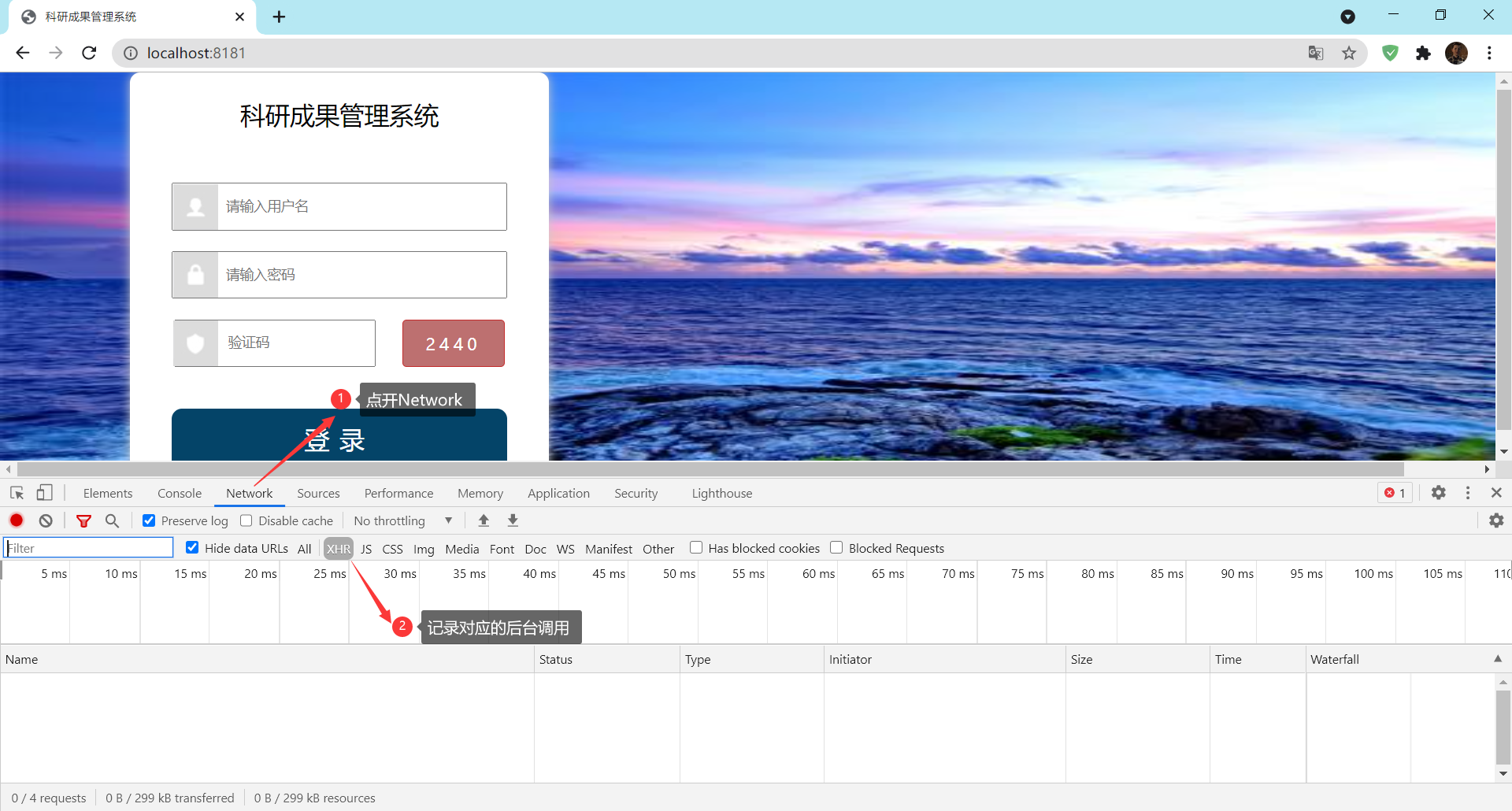Image resolution: width=1512 pixels, height=811 pixels.
Task: Uncheck Preserve log
Action: pyautogui.click(x=149, y=520)
